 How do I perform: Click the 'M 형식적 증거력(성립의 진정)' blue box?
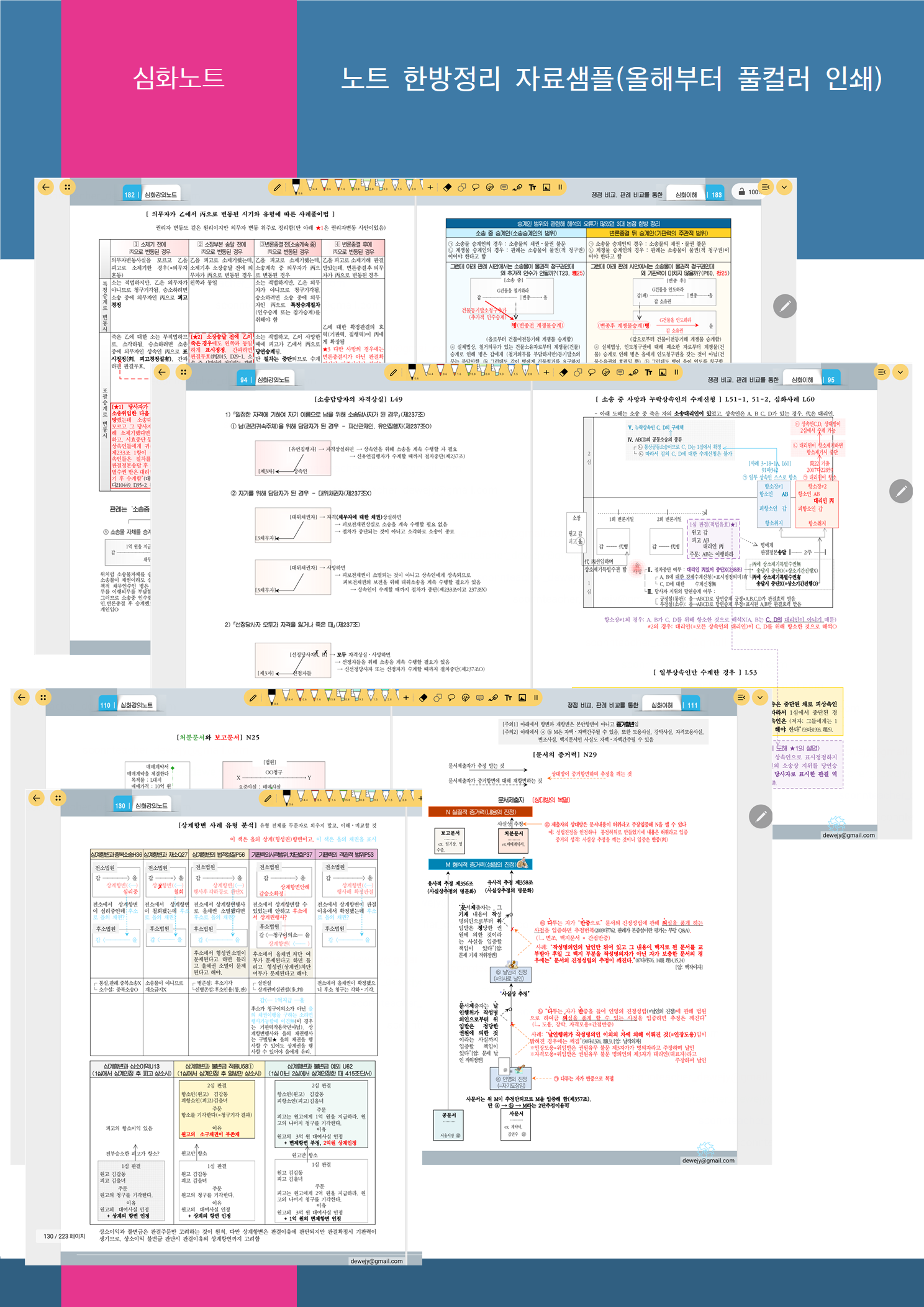[481, 864]
